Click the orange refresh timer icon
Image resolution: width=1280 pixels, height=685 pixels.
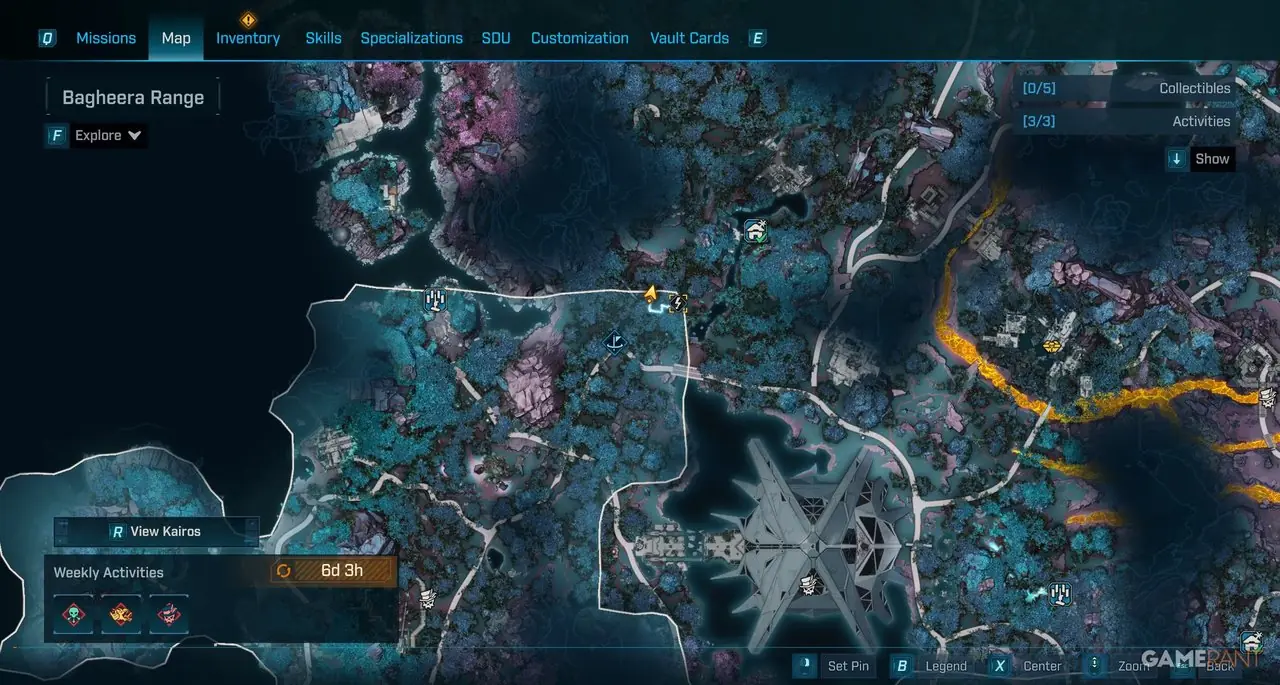[284, 571]
